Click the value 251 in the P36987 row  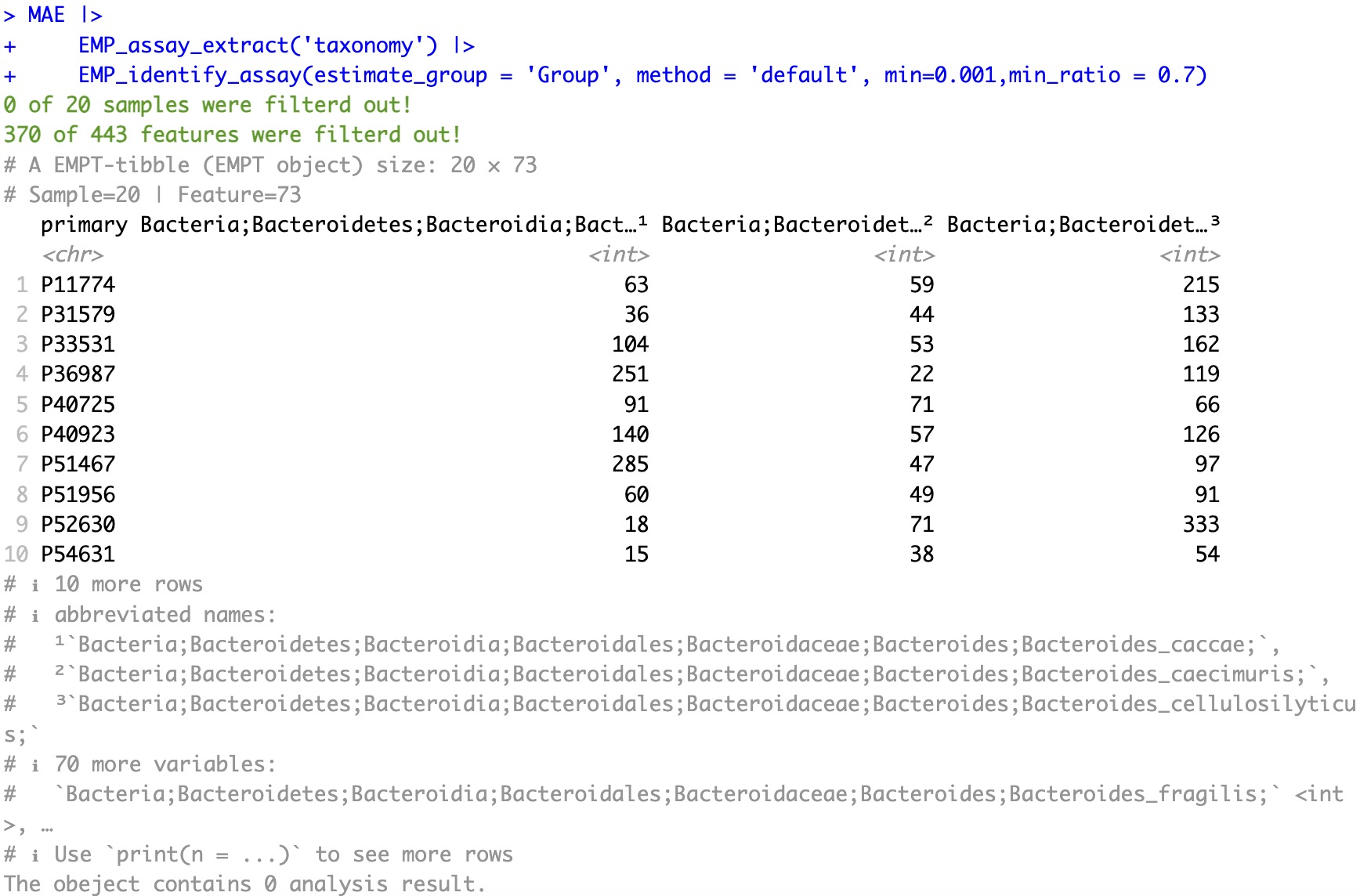coord(630,374)
